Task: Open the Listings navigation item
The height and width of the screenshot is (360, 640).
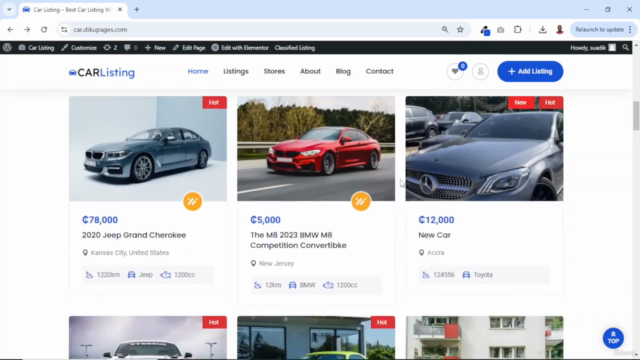Action: 236,71
